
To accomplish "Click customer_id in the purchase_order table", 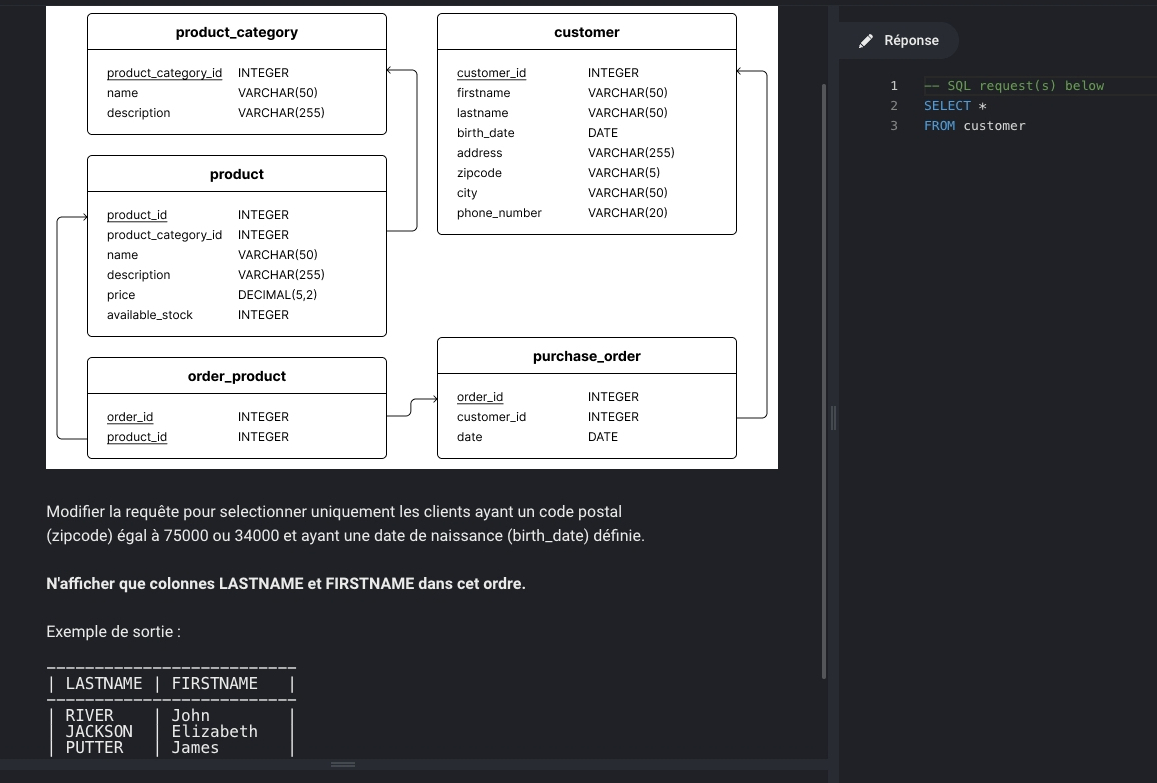I will pos(491,417).
